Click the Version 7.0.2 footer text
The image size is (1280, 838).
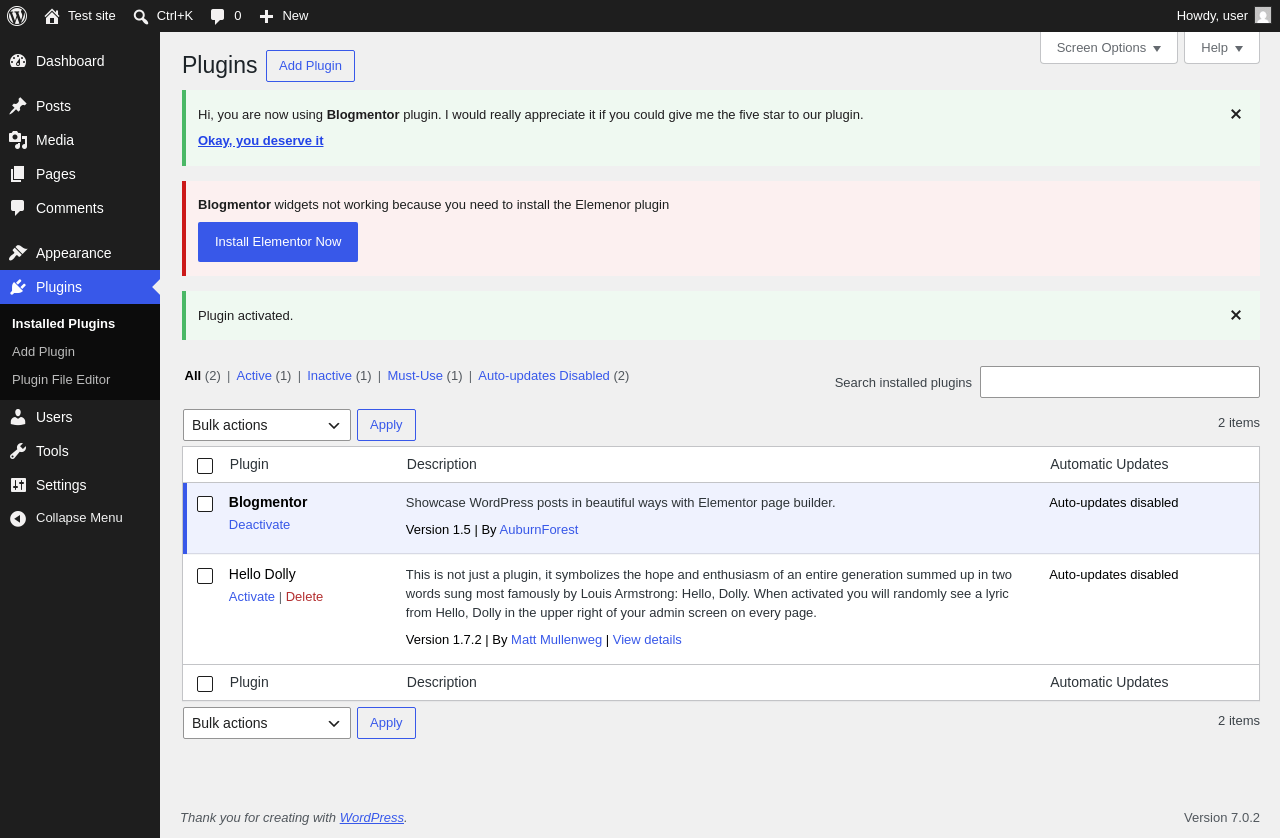click(x=1222, y=818)
